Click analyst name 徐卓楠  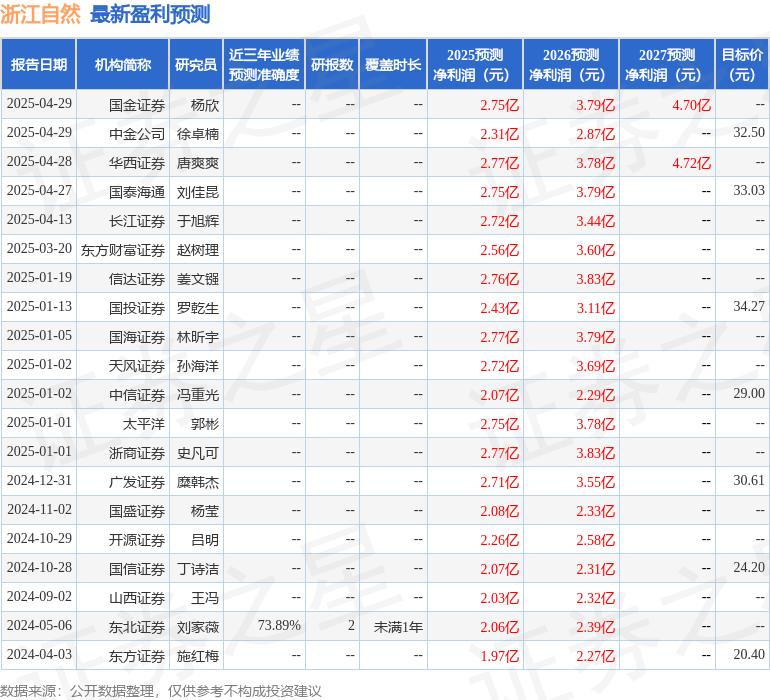(197, 134)
